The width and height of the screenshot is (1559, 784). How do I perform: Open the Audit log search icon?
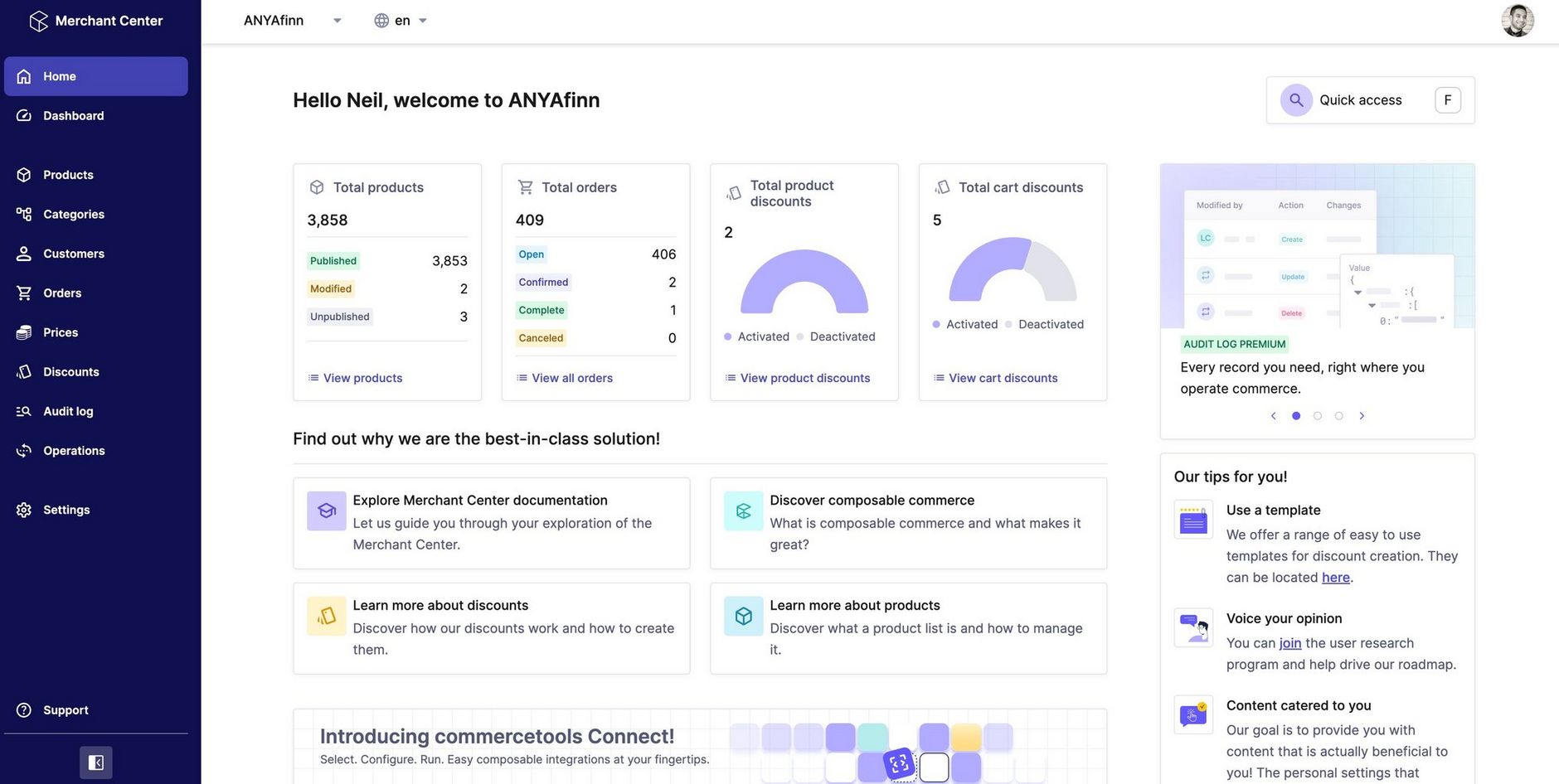pyautogui.click(x=24, y=411)
